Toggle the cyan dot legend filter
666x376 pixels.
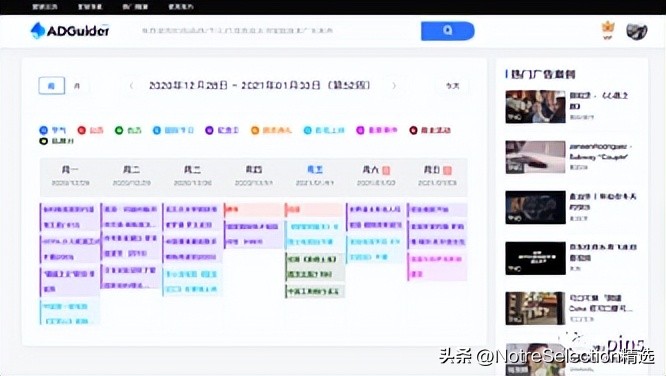(x=324, y=130)
